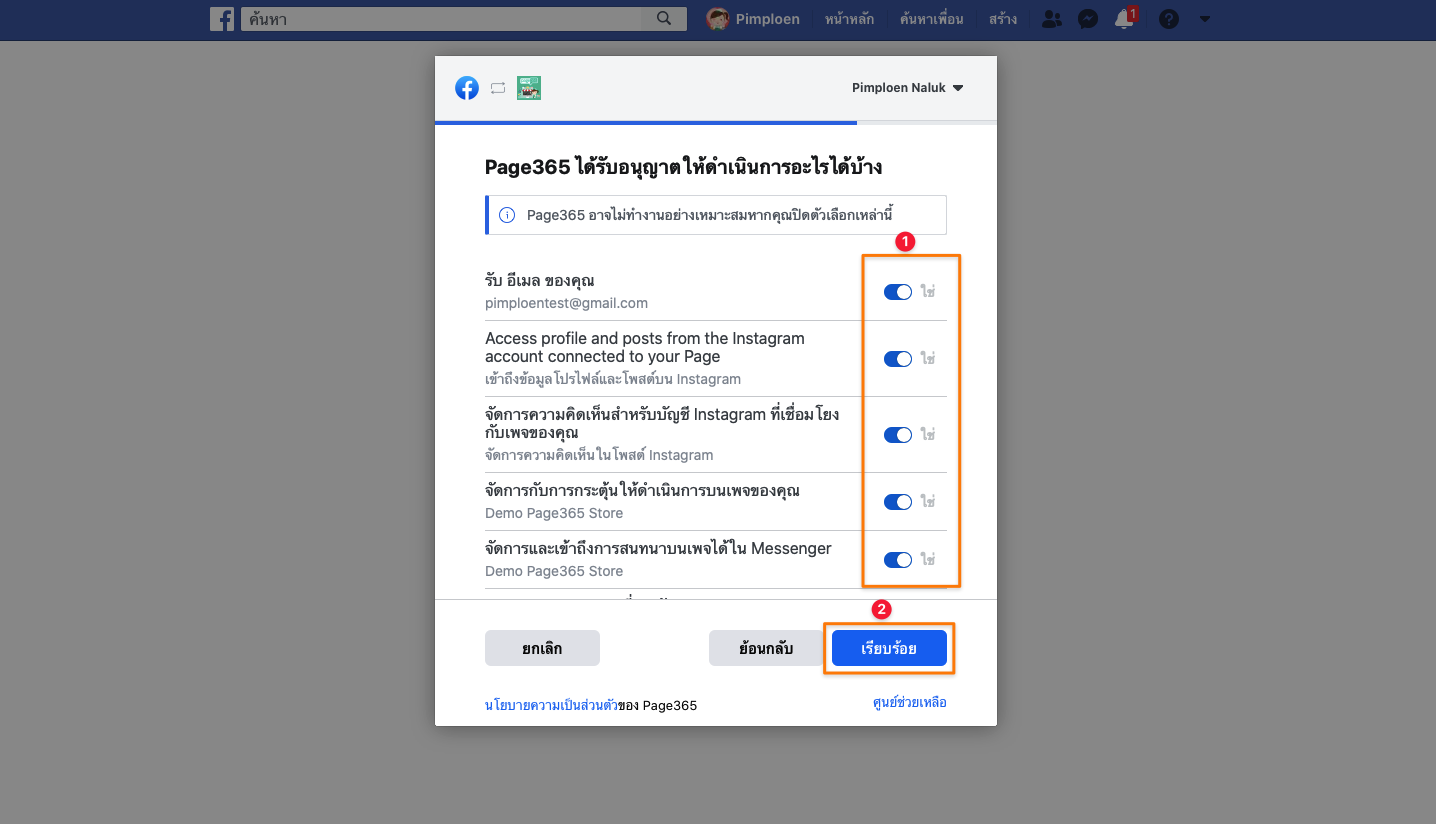Screen dimensions: 1436x824
Task: Toggle page call-to-action management switch
Action: pos(898,501)
